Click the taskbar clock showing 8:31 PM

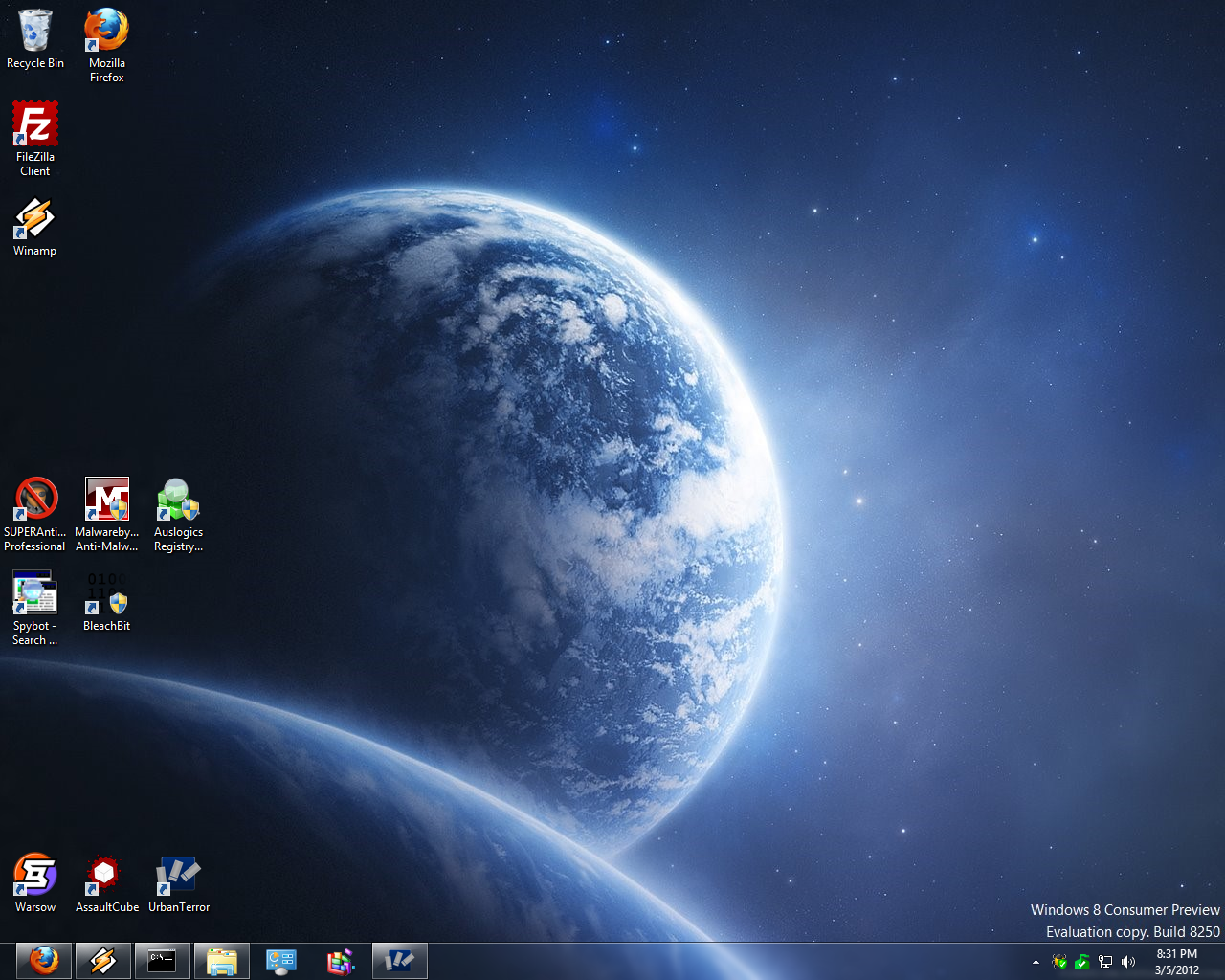click(1176, 961)
